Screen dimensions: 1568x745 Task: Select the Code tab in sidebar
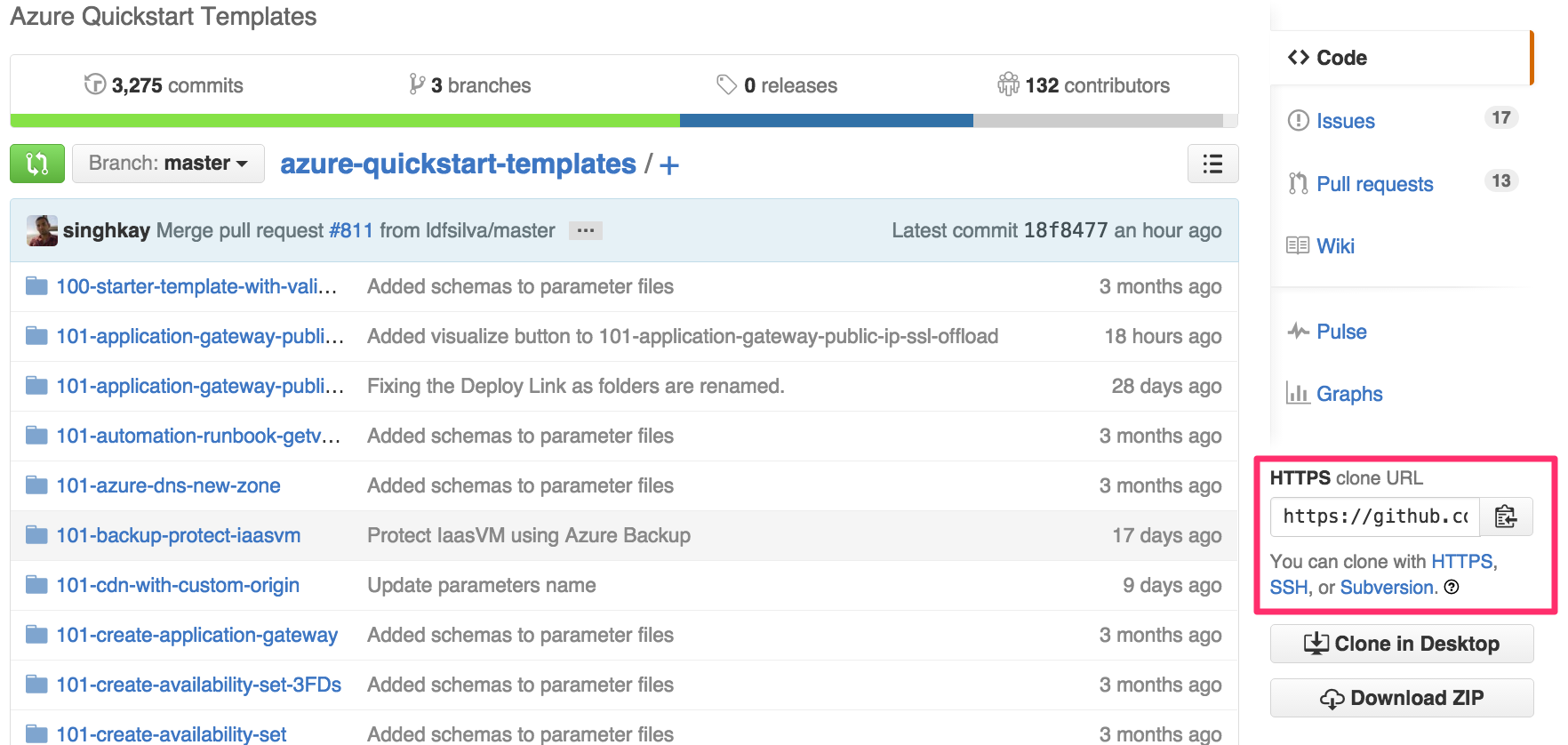pyautogui.click(x=1402, y=58)
